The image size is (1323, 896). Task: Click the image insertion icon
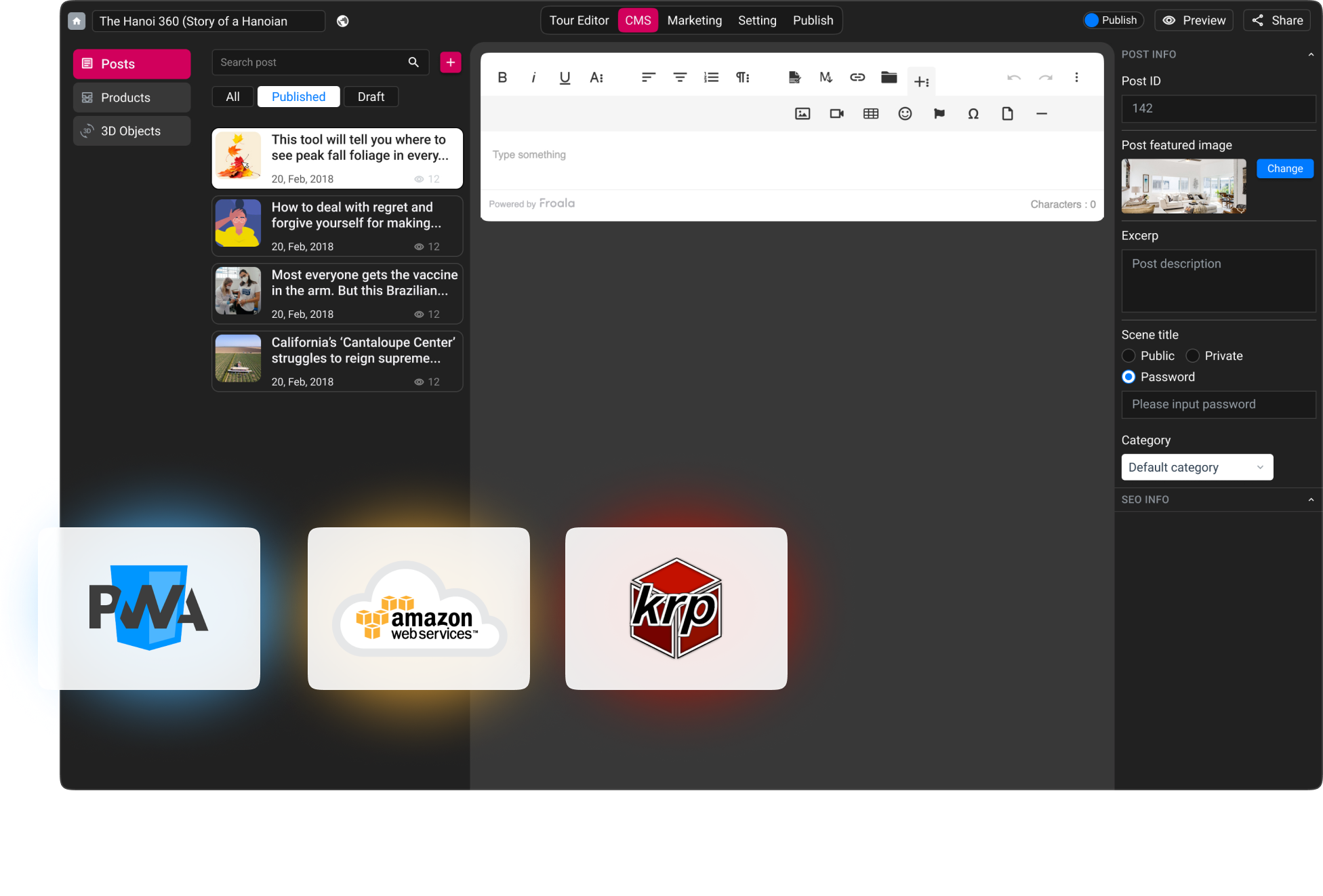(x=803, y=113)
